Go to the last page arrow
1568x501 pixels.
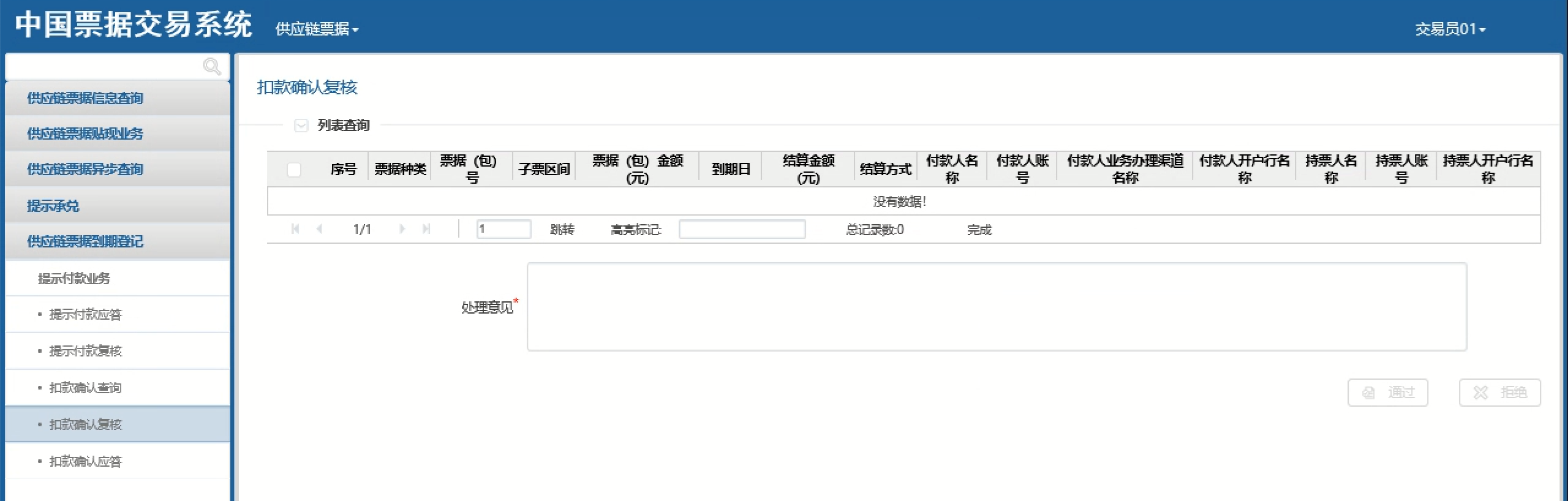[x=426, y=229]
